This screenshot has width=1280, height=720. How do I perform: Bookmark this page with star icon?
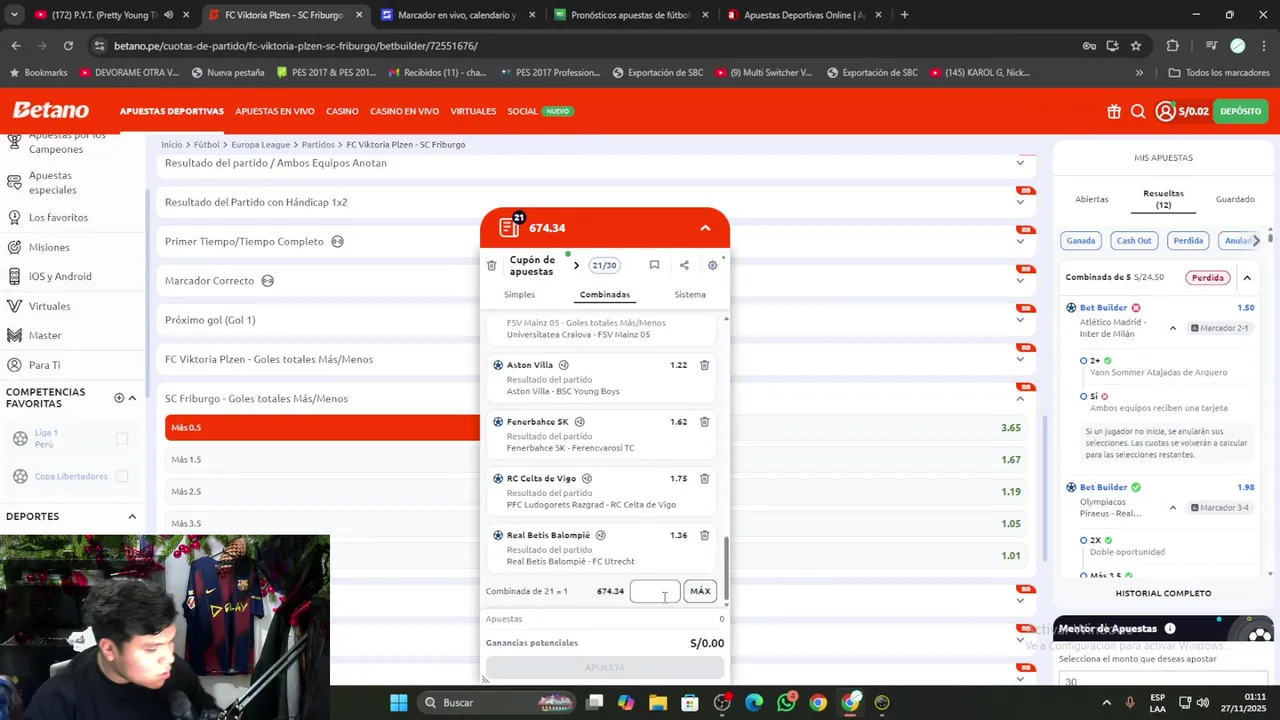pyautogui.click(x=1136, y=46)
